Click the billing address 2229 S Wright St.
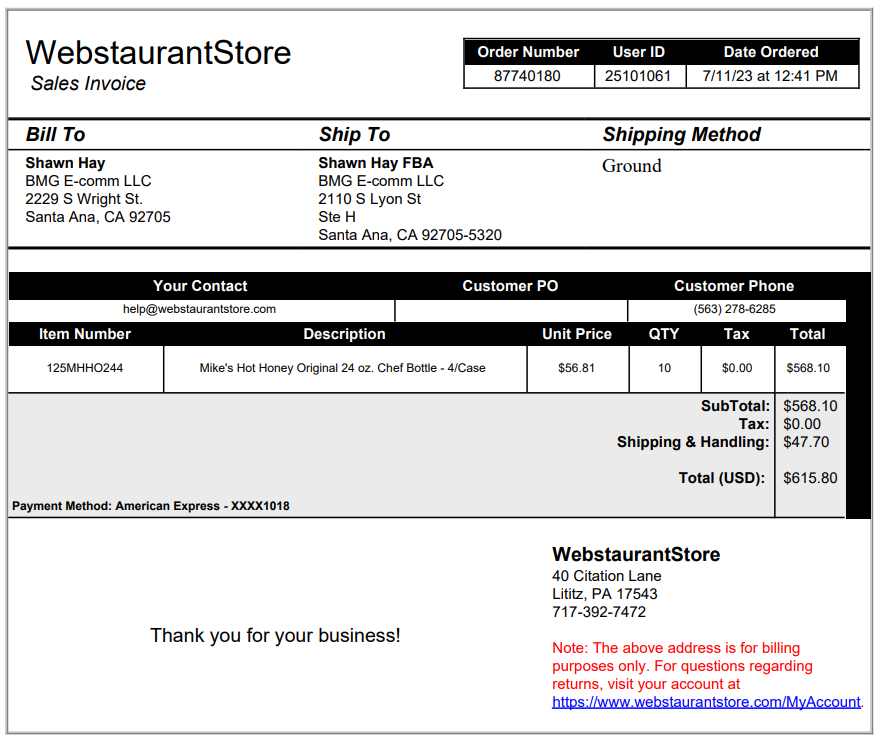878x740 pixels. tap(84, 199)
